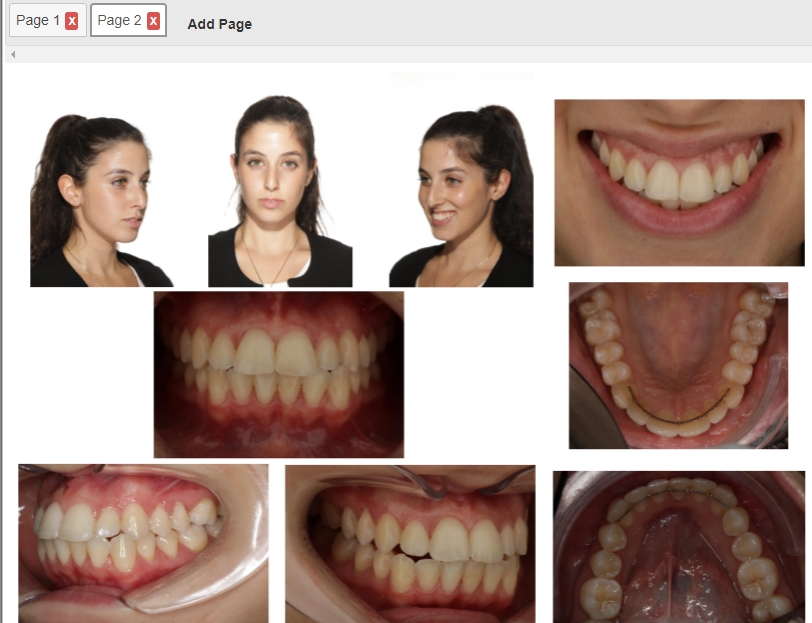Click Add Page to create a page
Screen dimensions: 812x623
click(219, 24)
